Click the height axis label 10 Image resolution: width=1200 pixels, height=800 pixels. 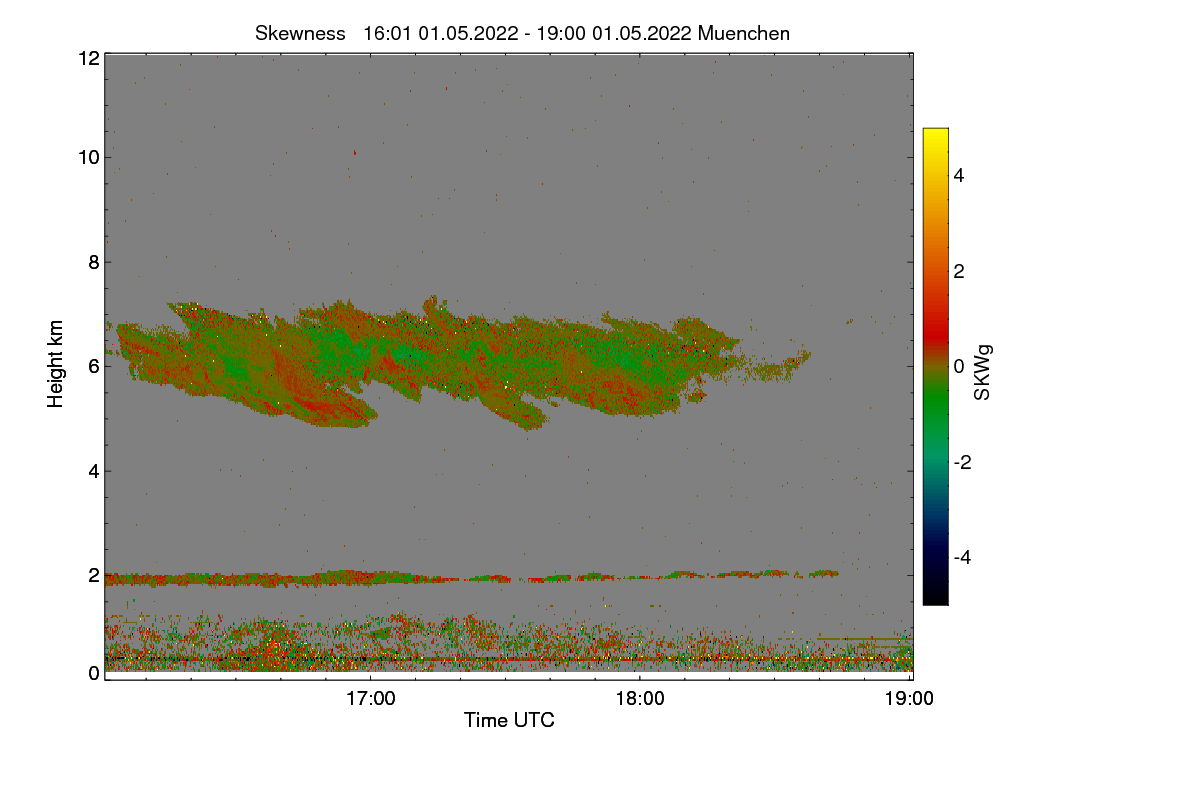pyautogui.click(x=88, y=157)
